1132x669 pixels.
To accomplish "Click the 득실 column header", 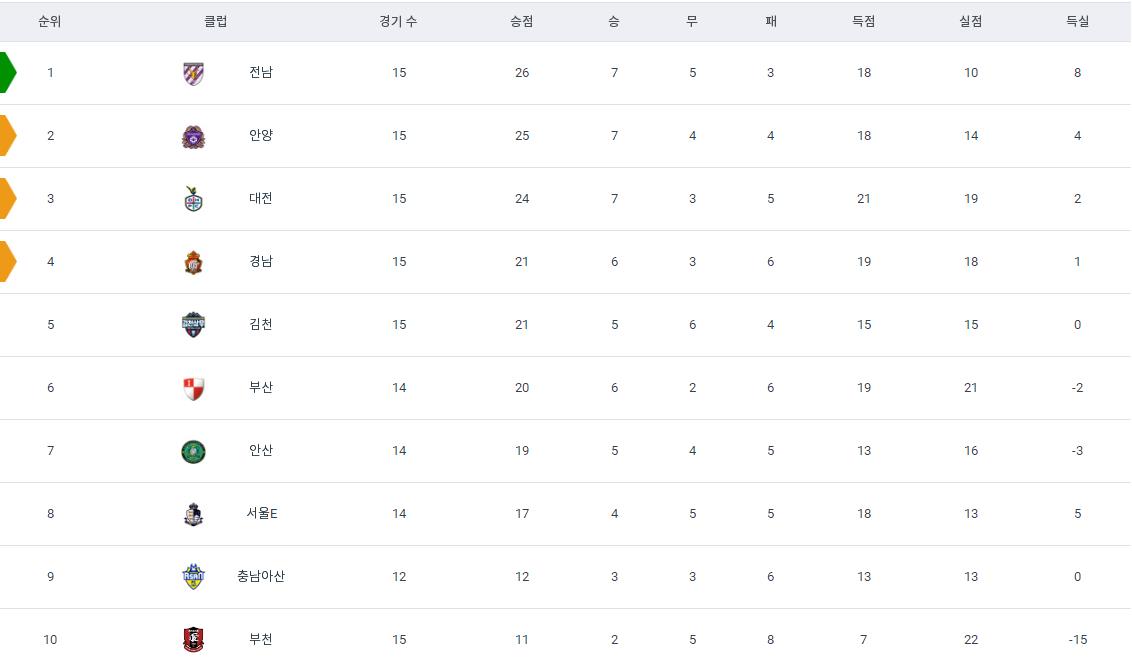I will (1077, 22).
